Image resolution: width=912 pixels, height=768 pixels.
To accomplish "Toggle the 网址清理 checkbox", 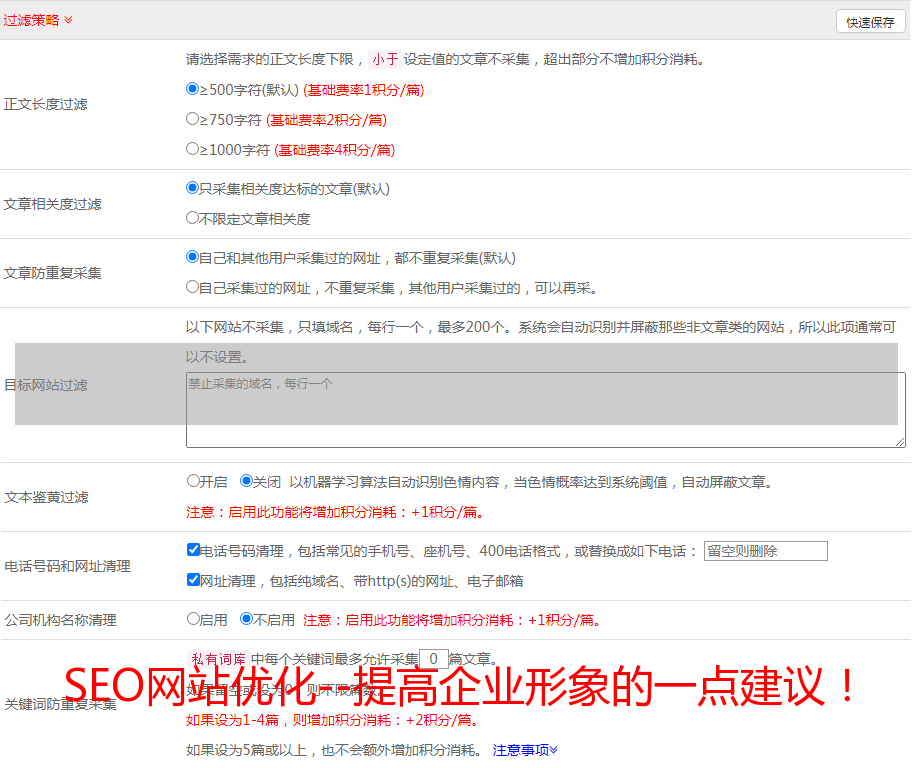I will pos(194,580).
